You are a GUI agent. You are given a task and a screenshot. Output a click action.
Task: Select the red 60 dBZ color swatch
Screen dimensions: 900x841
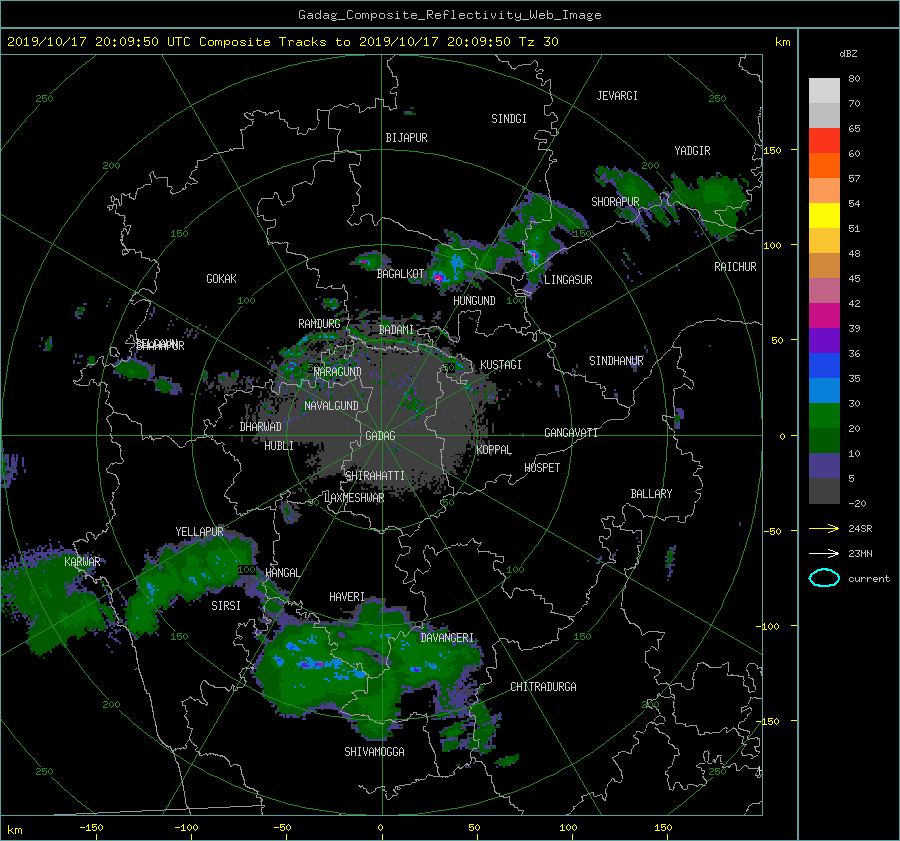[x=824, y=141]
